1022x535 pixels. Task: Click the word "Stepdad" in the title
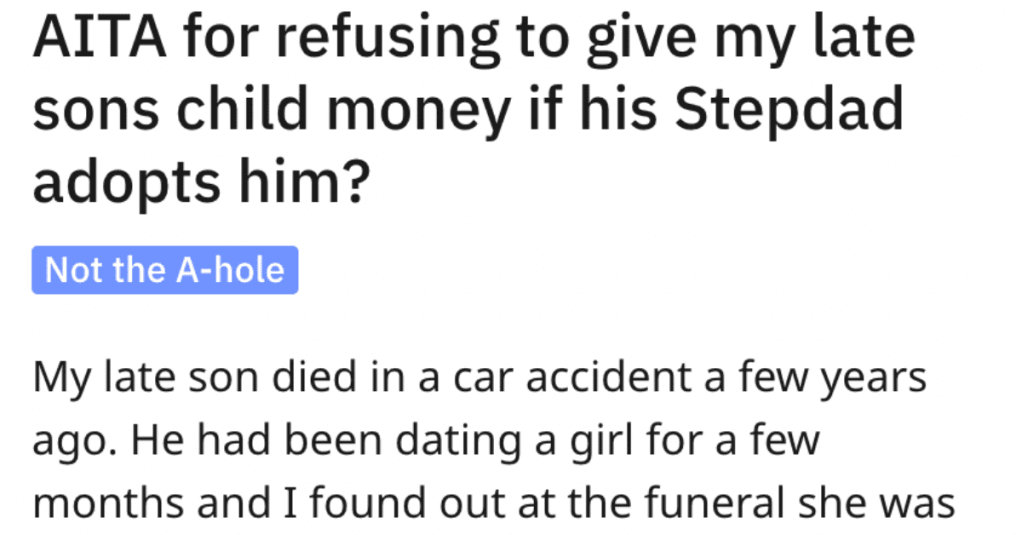pos(789,110)
